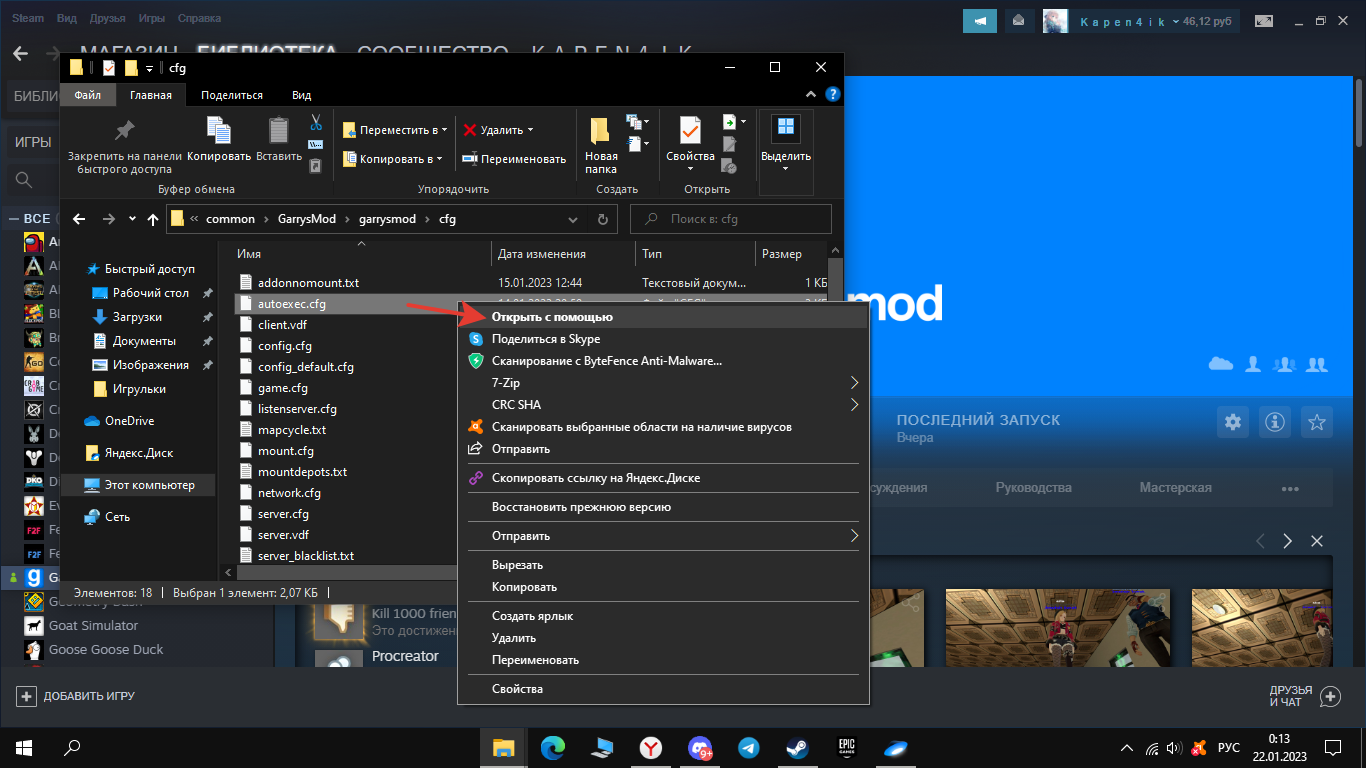Open Epic Games Launcher from taskbar
This screenshot has width=1366, height=768.
[x=847, y=747]
